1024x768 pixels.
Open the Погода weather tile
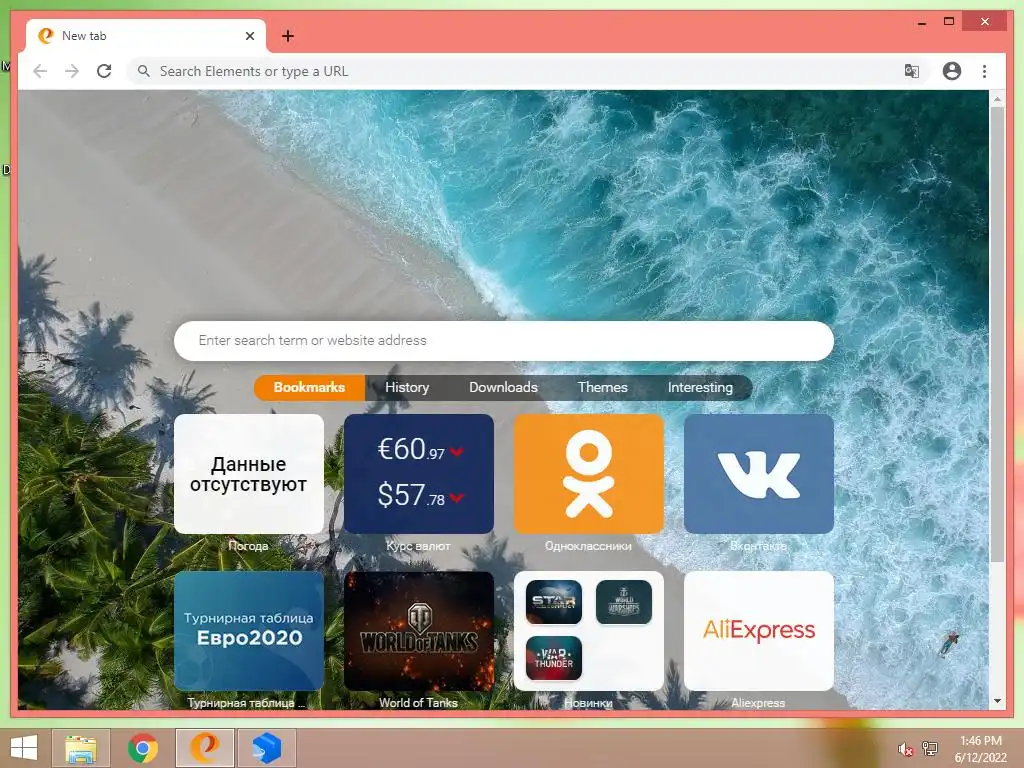point(249,473)
